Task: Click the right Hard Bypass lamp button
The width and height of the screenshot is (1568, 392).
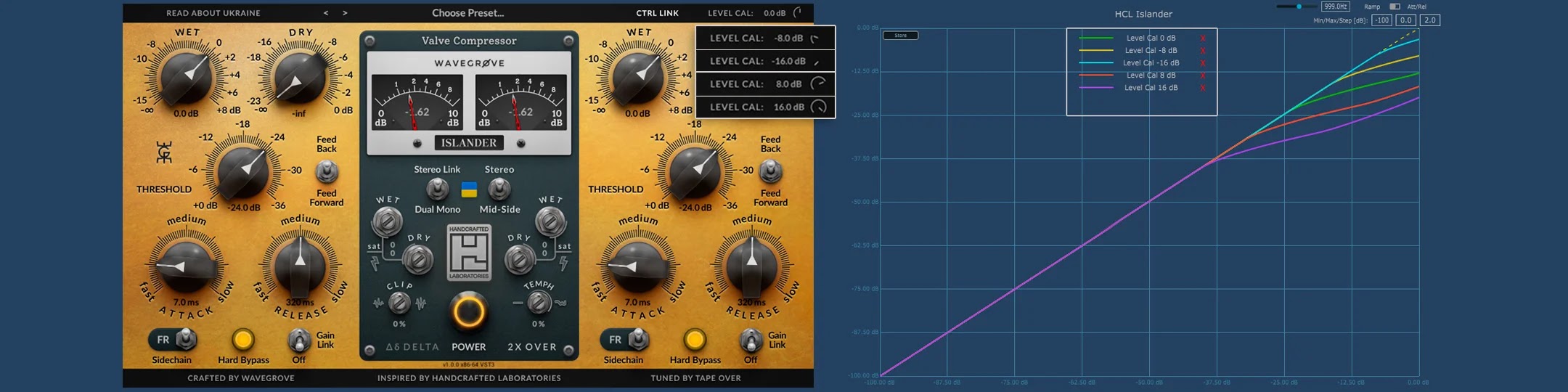Action: [695, 339]
